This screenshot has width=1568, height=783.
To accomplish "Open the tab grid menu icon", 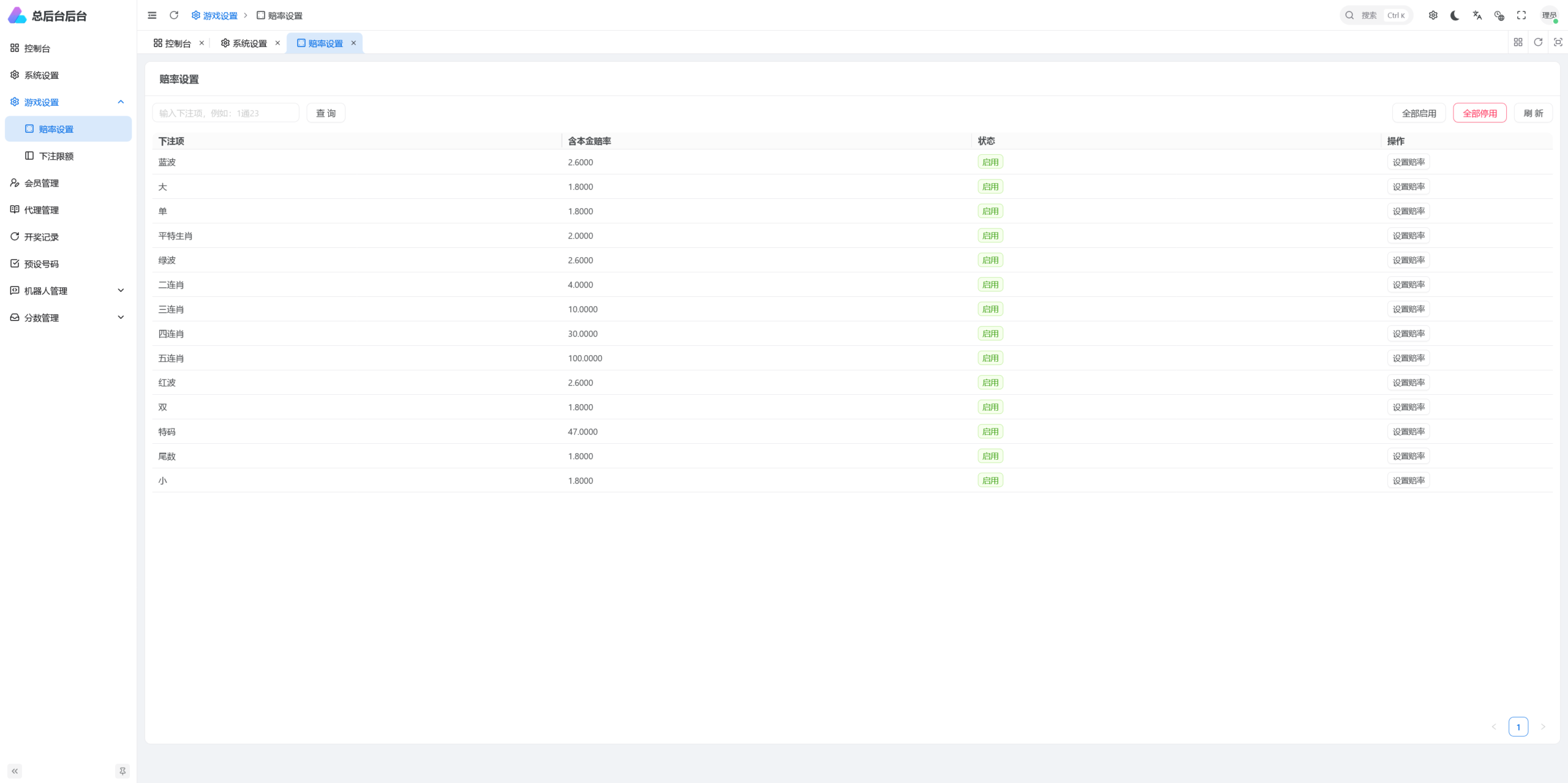I will click(1518, 42).
